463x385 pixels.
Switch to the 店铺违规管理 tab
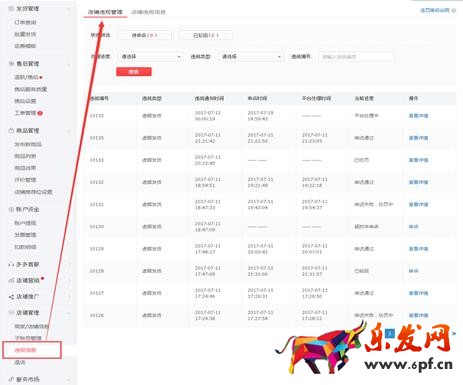[x=105, y=12]
